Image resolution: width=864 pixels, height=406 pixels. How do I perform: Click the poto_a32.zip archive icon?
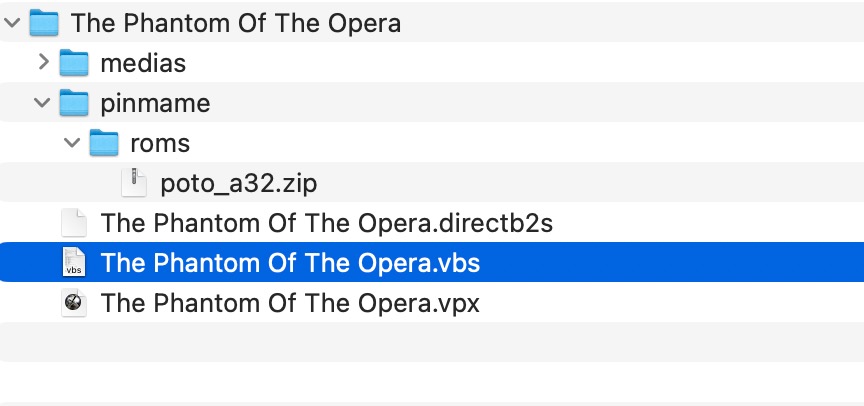[134, 183]
